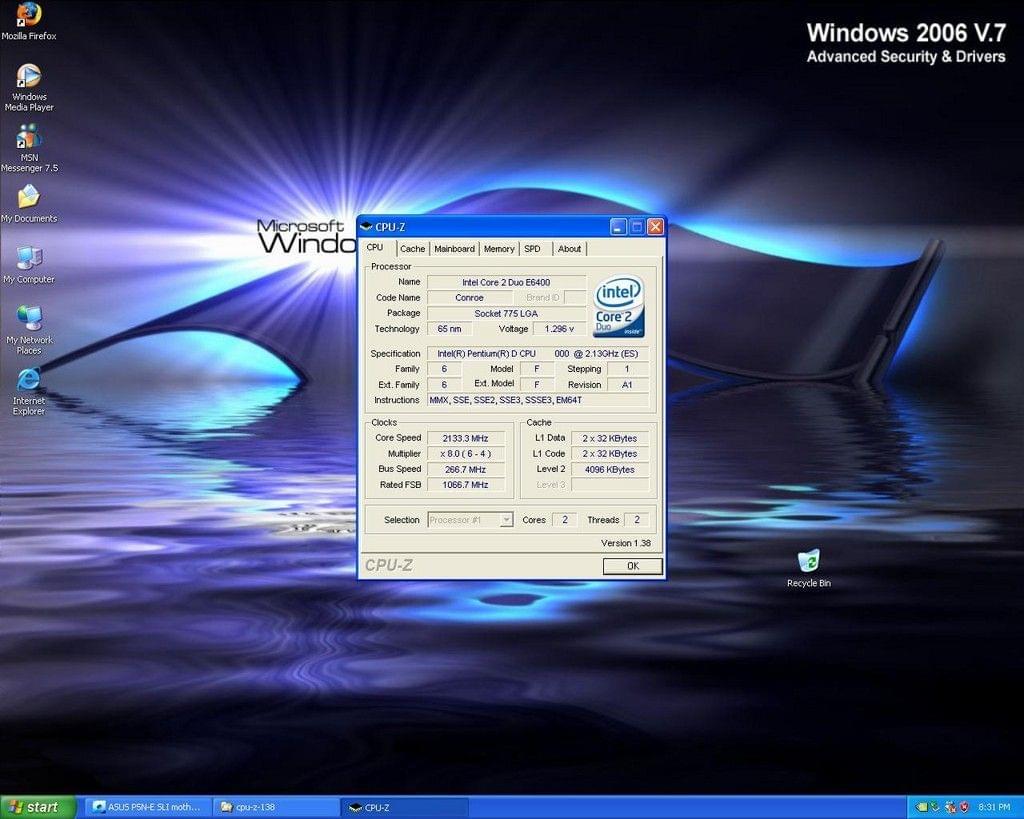Click the 1.296 v voltage value
This screenshot has width=1024, height=819.
click(559, 329)
